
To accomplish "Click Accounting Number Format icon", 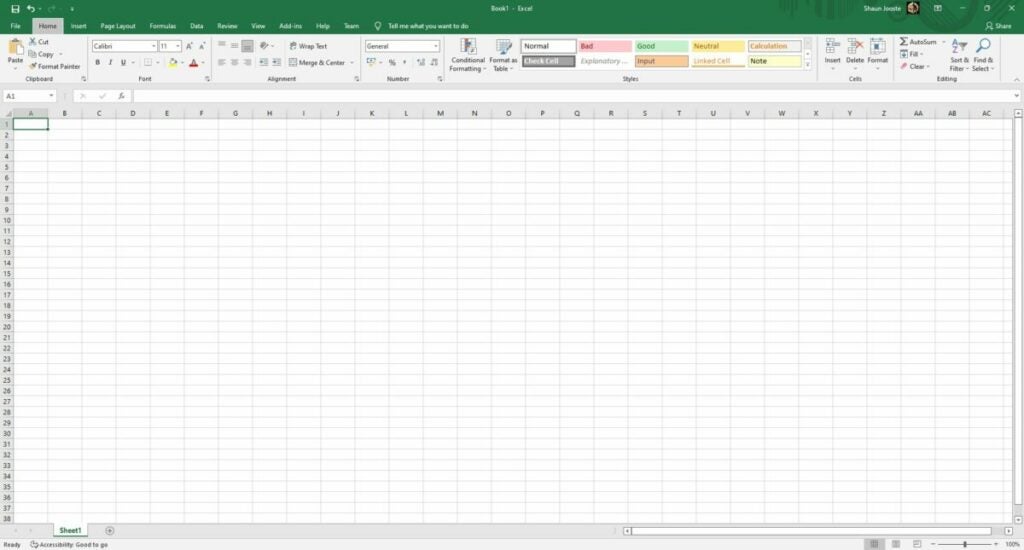I will (371, 63).
